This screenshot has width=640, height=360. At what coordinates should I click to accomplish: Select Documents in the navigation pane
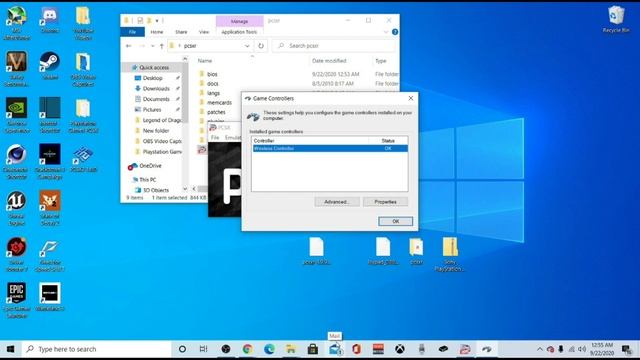coord(156,99)
